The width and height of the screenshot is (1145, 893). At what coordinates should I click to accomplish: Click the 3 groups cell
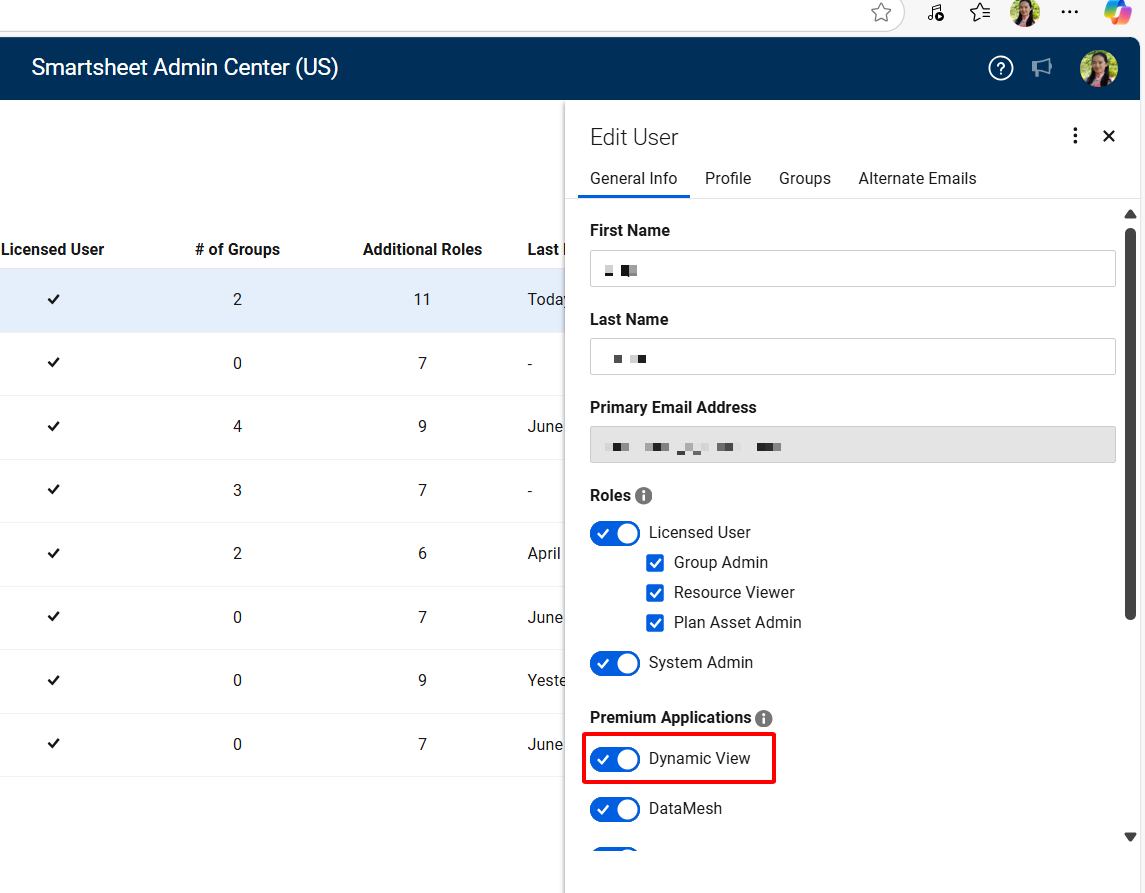point(237,490)
